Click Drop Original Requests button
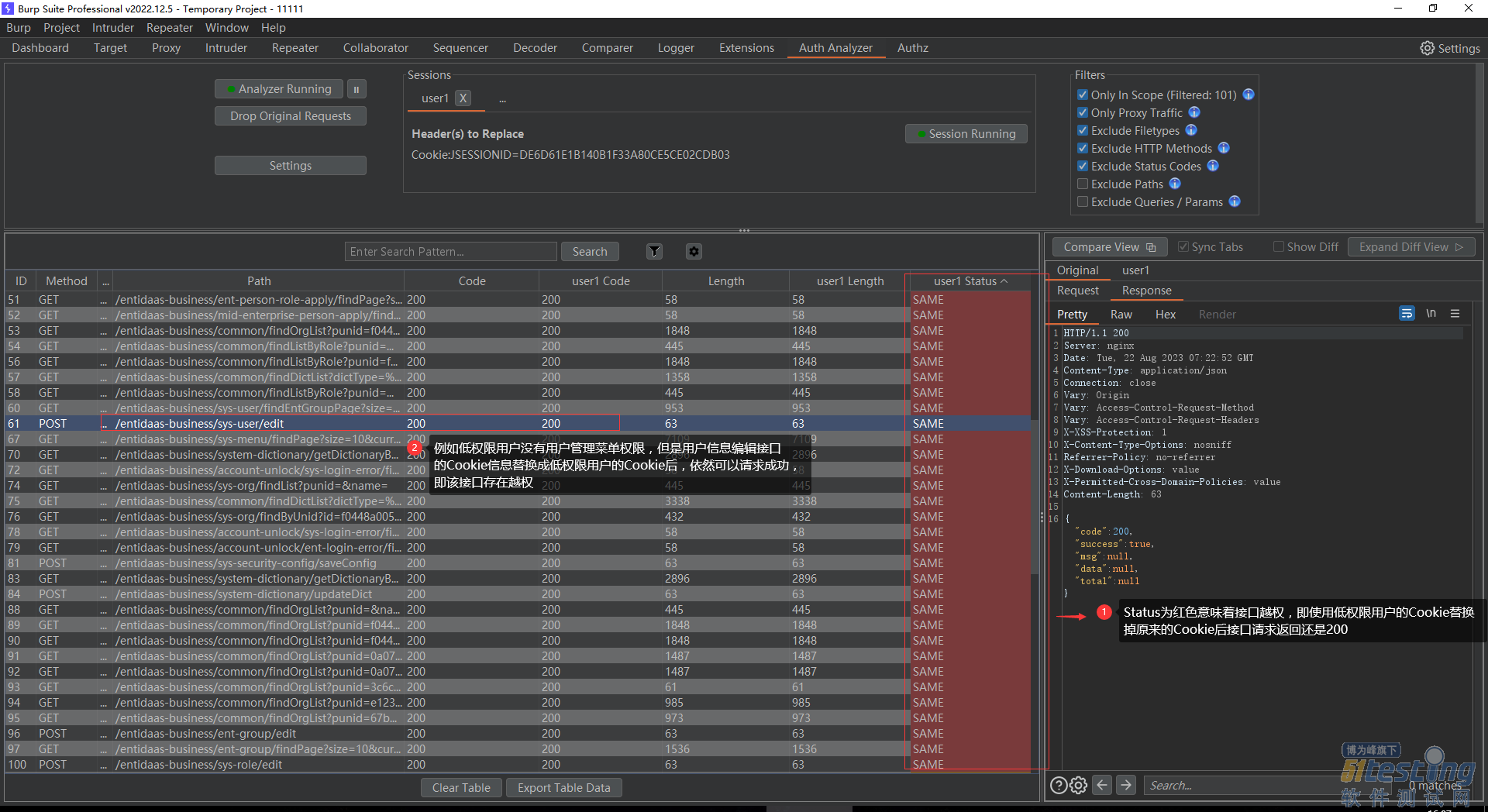 (291, 116)
